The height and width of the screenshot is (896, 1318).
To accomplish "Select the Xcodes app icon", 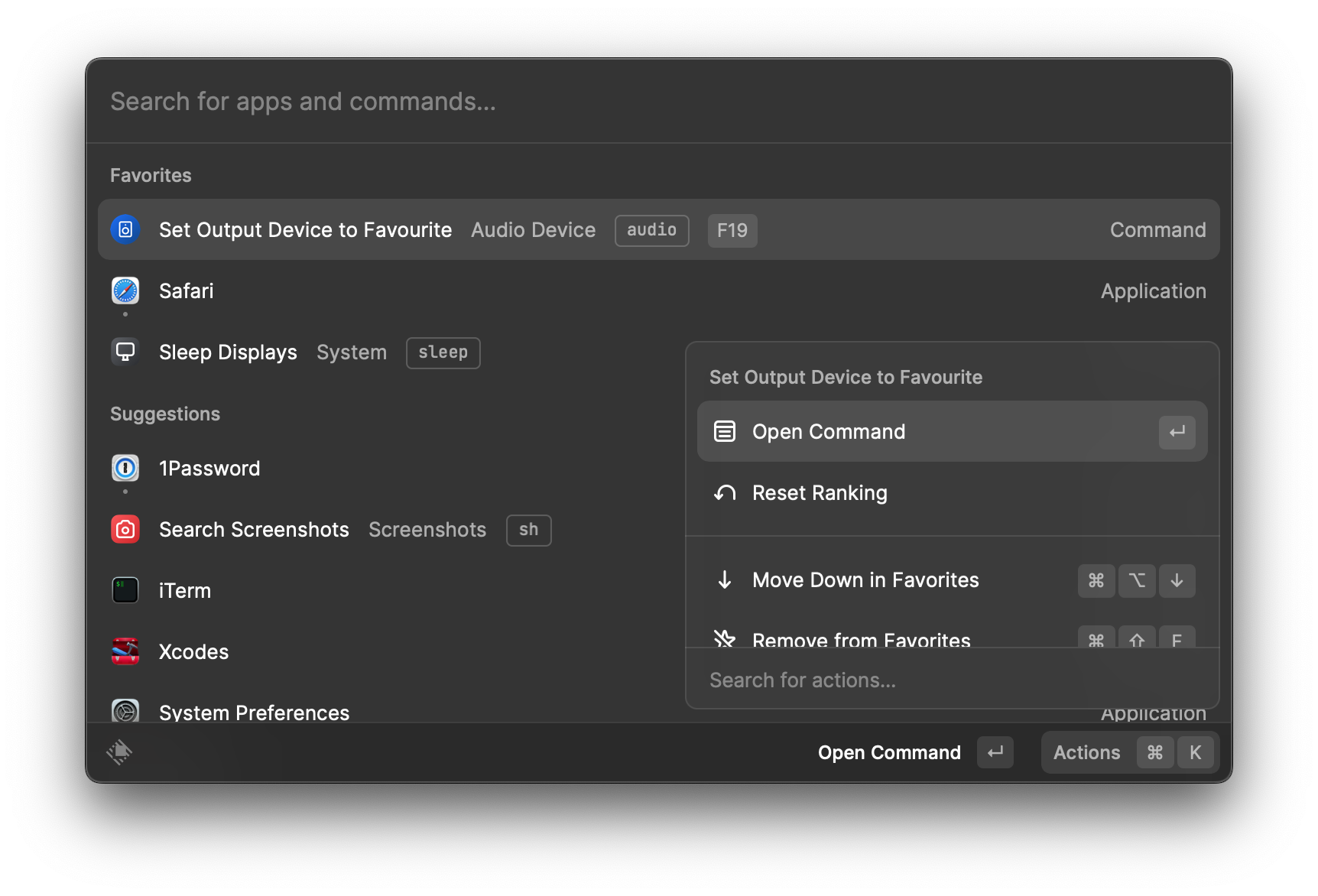I will [125, 651].
